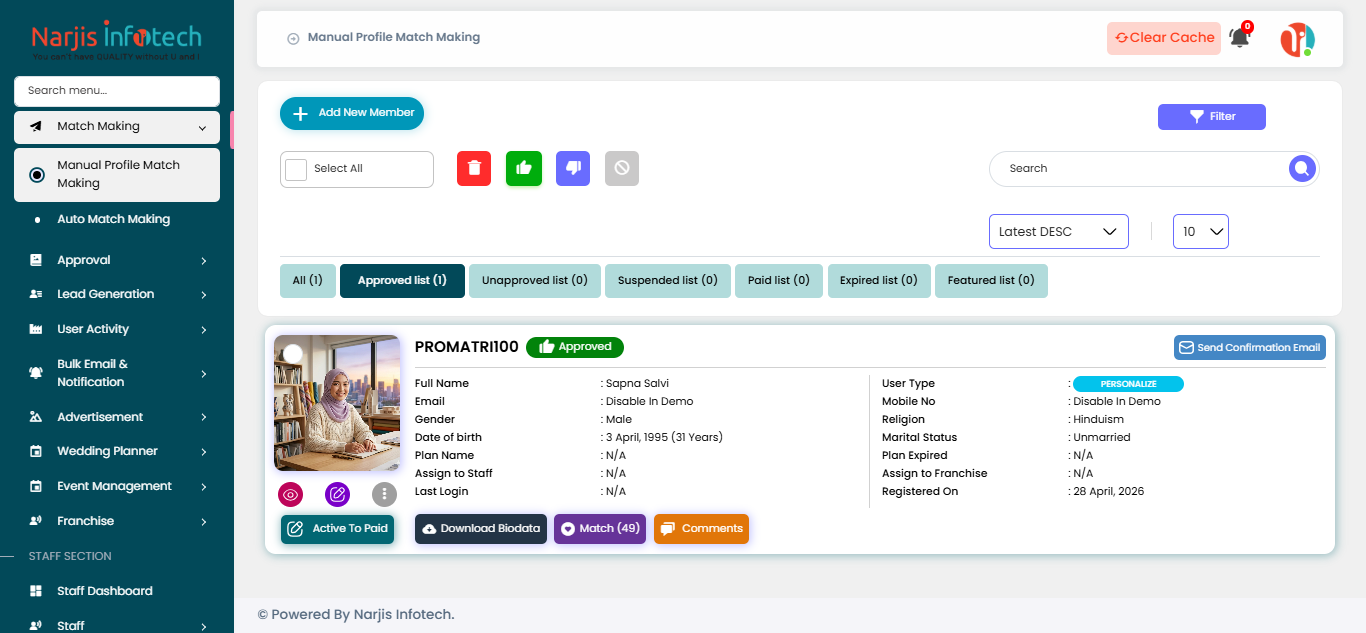The width and height of the screenshot is (1366, 633).
Task: Click the sidebar Search menu input
Action: (x=117, y=91)
